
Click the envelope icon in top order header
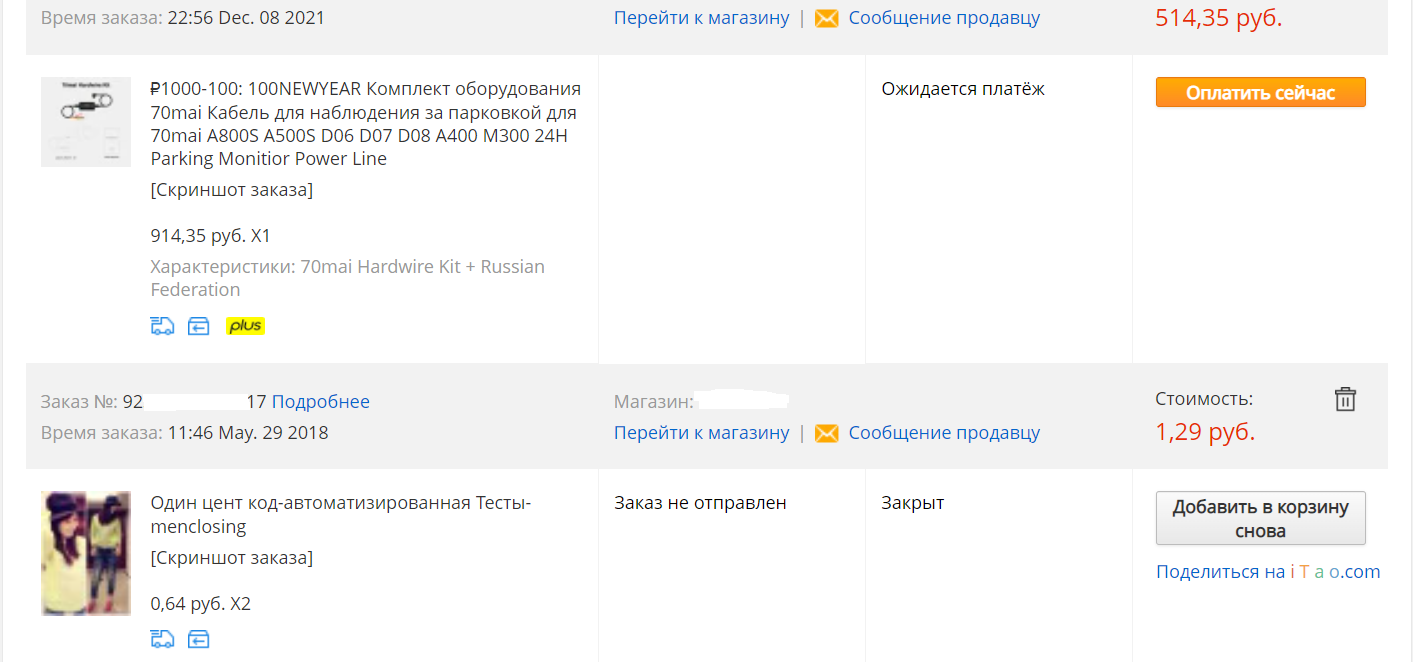pyautogui.click(x=827, y=18)
